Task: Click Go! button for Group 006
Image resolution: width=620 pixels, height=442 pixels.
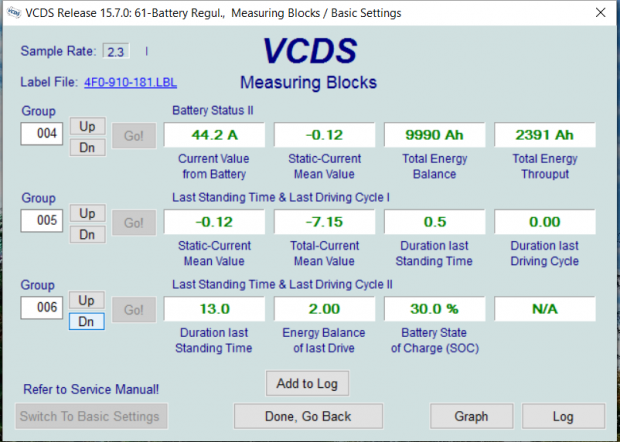Action: (134, 310)
